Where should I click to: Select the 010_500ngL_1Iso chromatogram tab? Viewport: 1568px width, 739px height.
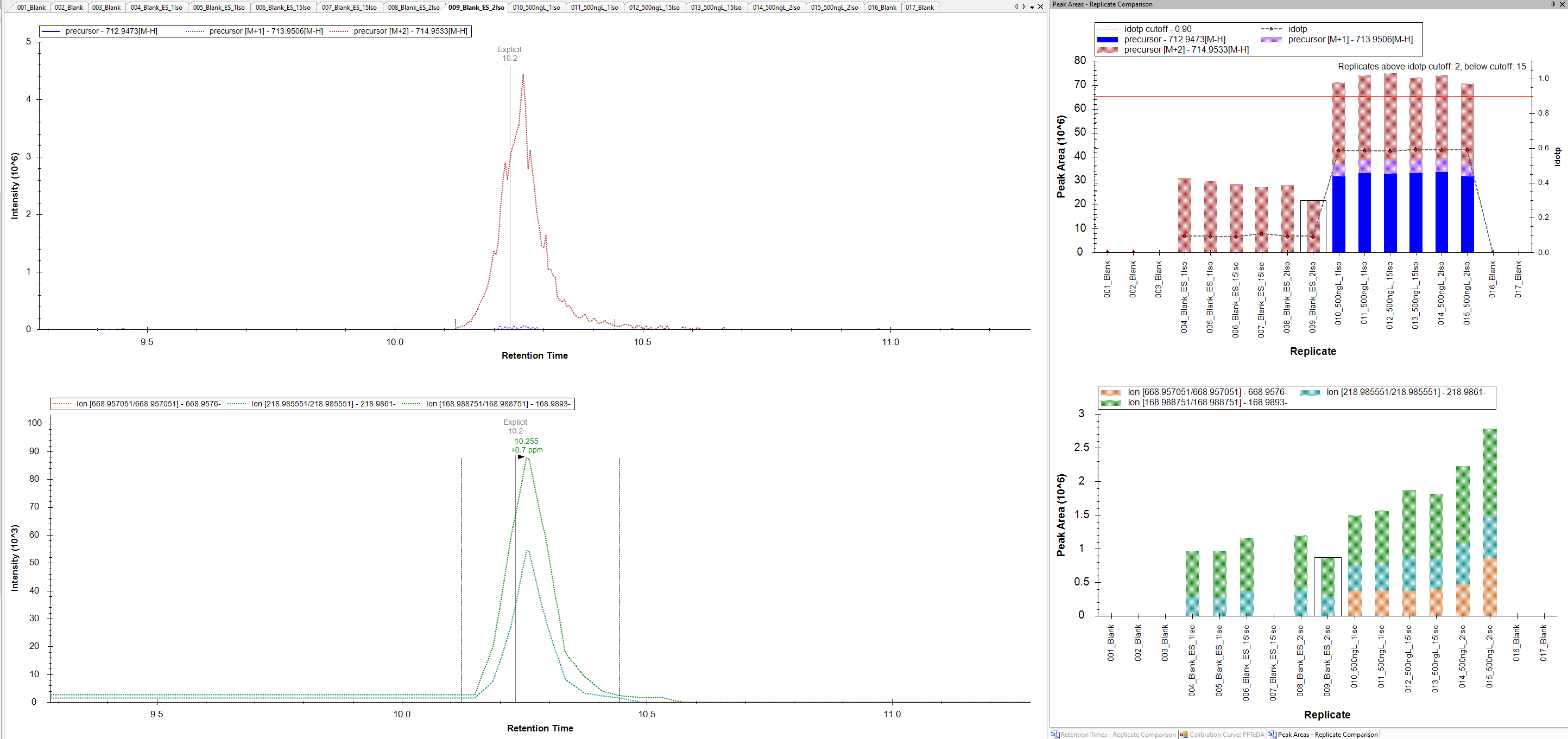[536, 7]
